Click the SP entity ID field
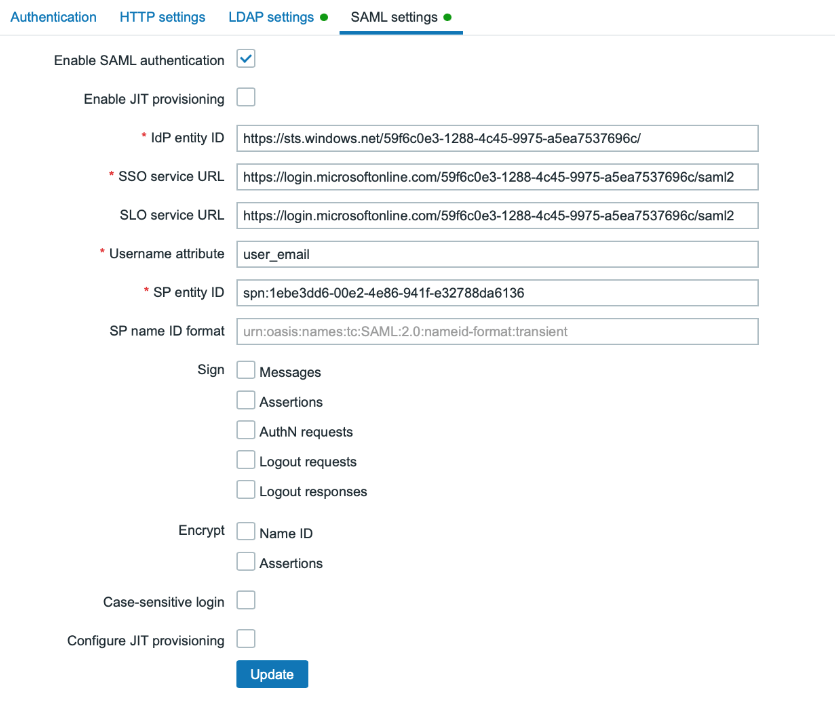This screenshot has height=703, width=835. point(497,293)
